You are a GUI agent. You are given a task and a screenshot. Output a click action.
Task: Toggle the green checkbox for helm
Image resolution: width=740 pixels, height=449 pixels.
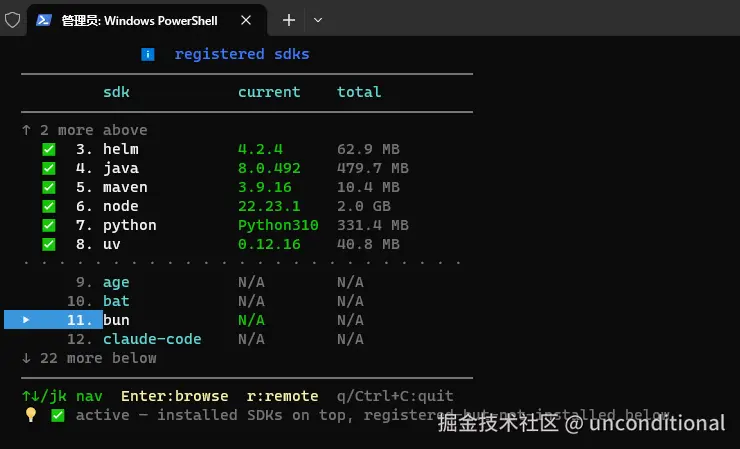(x=49, y=149)
